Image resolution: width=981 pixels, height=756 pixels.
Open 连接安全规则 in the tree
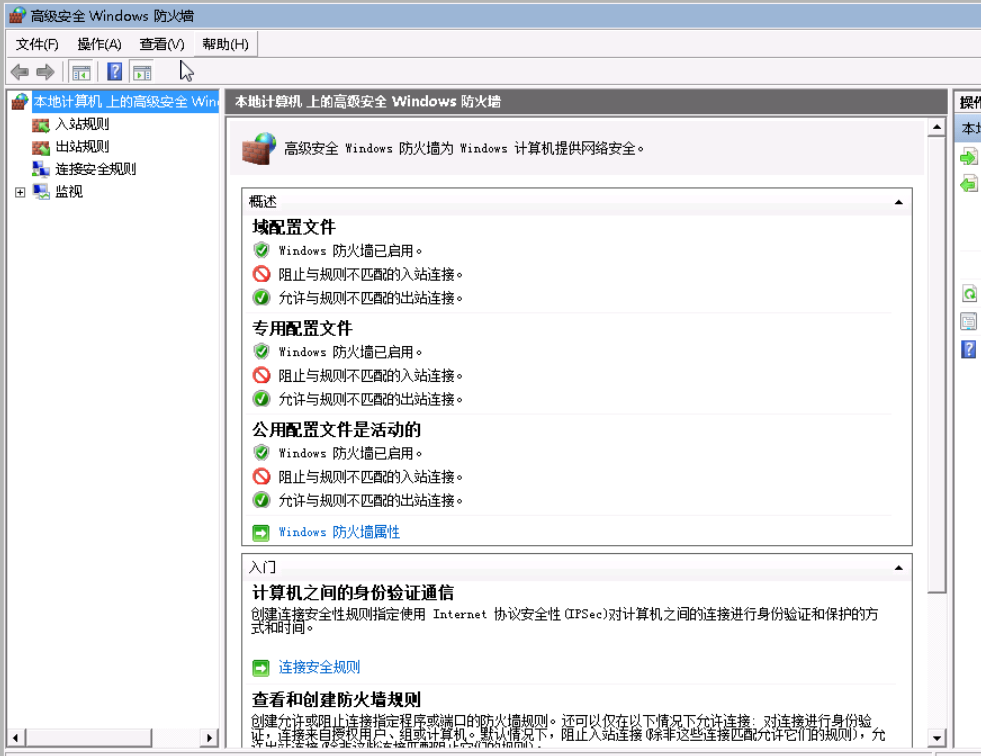tap(95, 169)
